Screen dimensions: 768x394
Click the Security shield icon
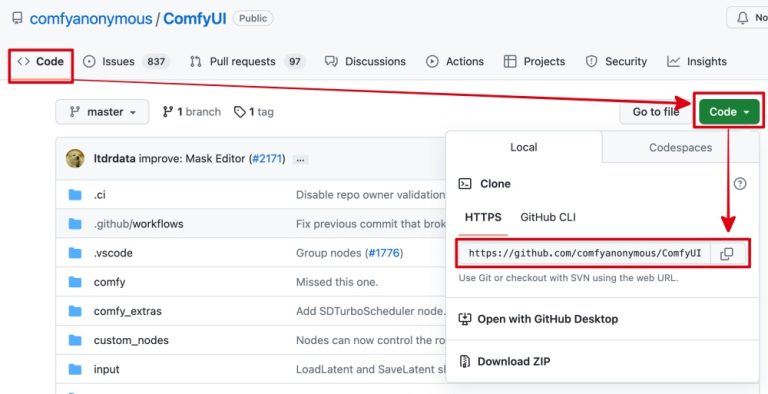click(592, 62)
